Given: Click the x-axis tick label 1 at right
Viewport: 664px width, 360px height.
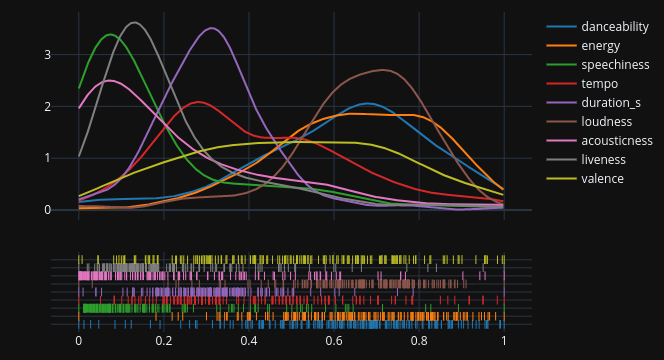Looking at the screenshot, I should pyautogui.click(x=504, y=341).
